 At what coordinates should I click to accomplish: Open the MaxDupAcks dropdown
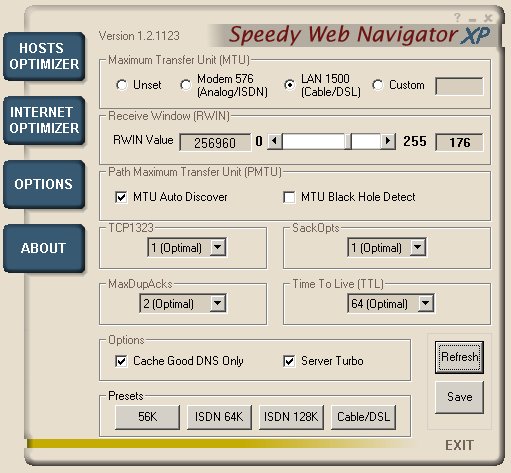218,303
